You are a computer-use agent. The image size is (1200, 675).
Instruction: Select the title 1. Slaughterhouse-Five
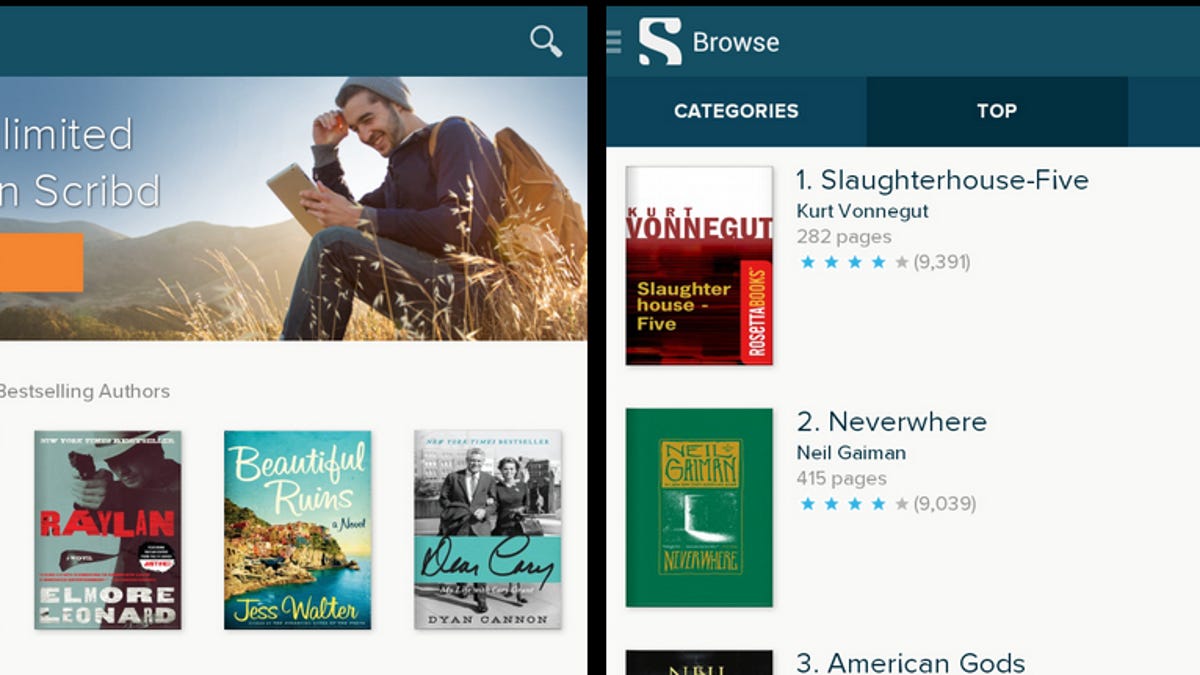pyautogui.click(x=942, y=180)
